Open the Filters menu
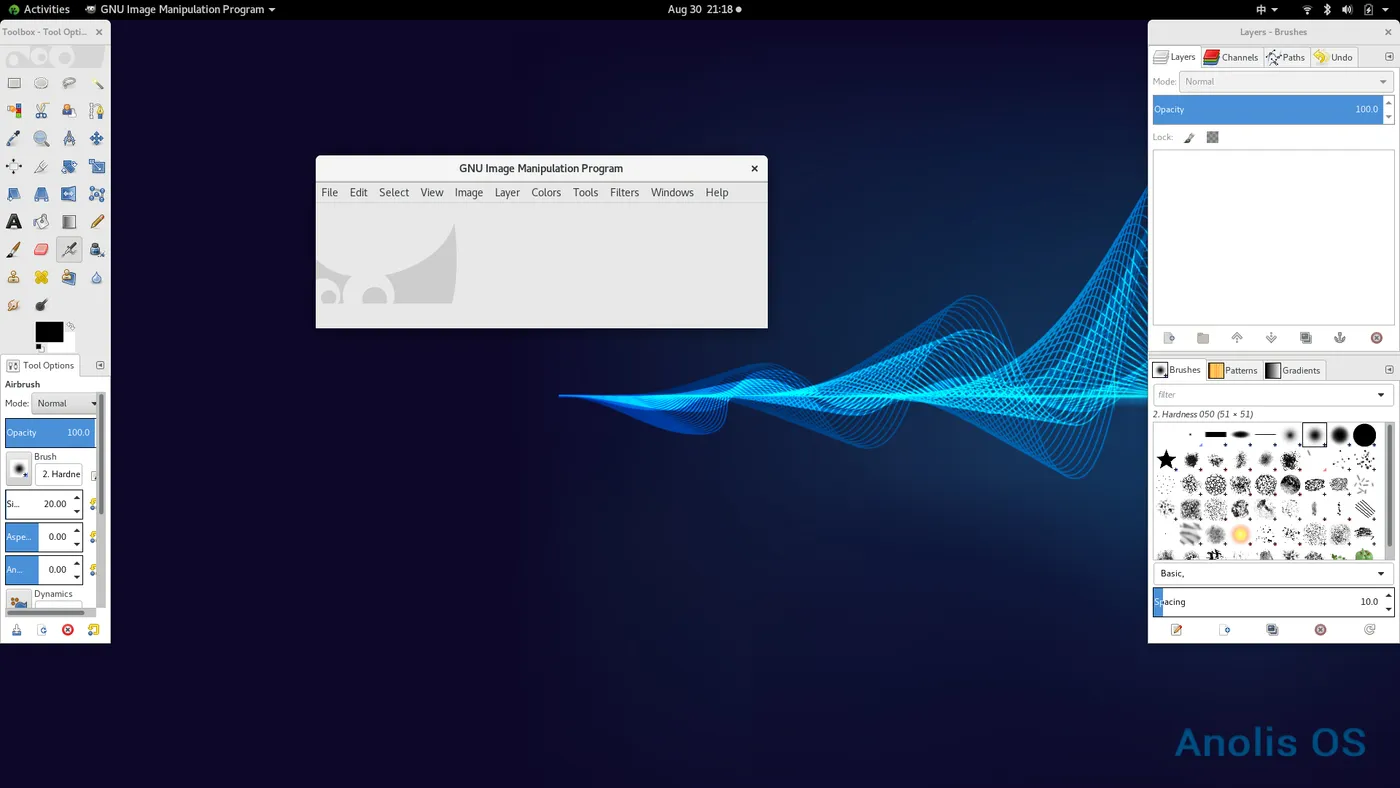Screen dimensions: 1400x788 (624, 193)
